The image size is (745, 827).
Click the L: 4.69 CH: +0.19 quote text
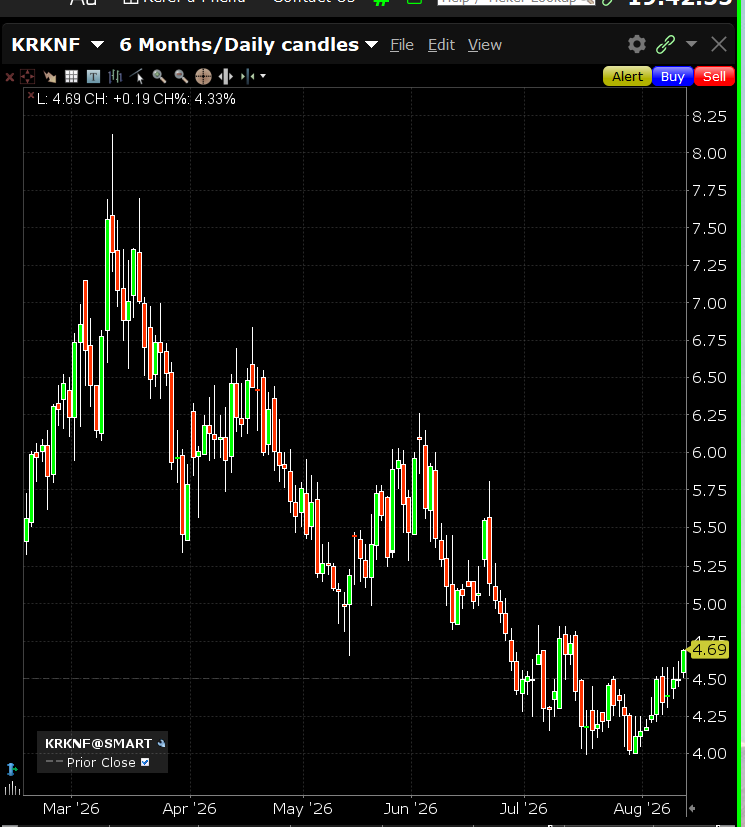point(136,99)
